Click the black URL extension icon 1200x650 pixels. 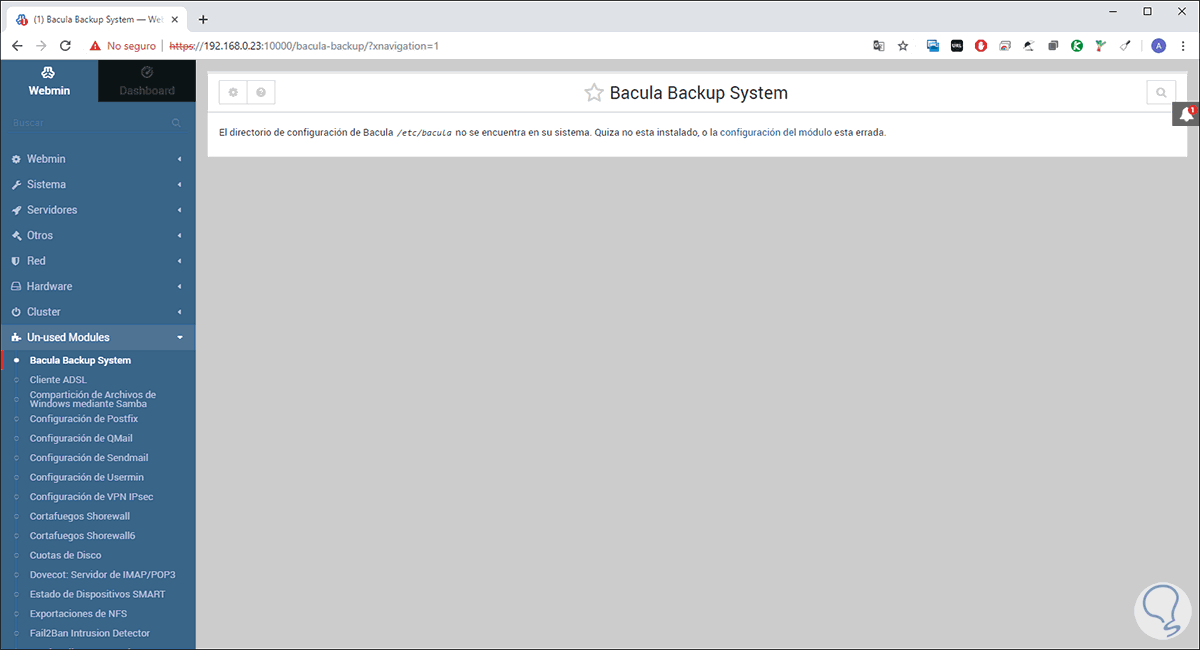click(957, 45)
